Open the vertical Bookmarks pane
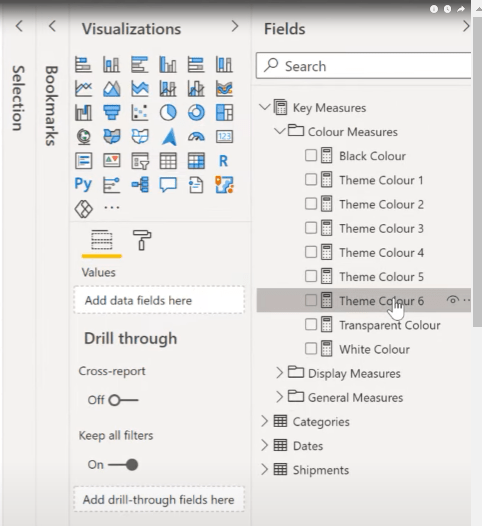Screen dimensions: 482x526 [x=51, y=106]
